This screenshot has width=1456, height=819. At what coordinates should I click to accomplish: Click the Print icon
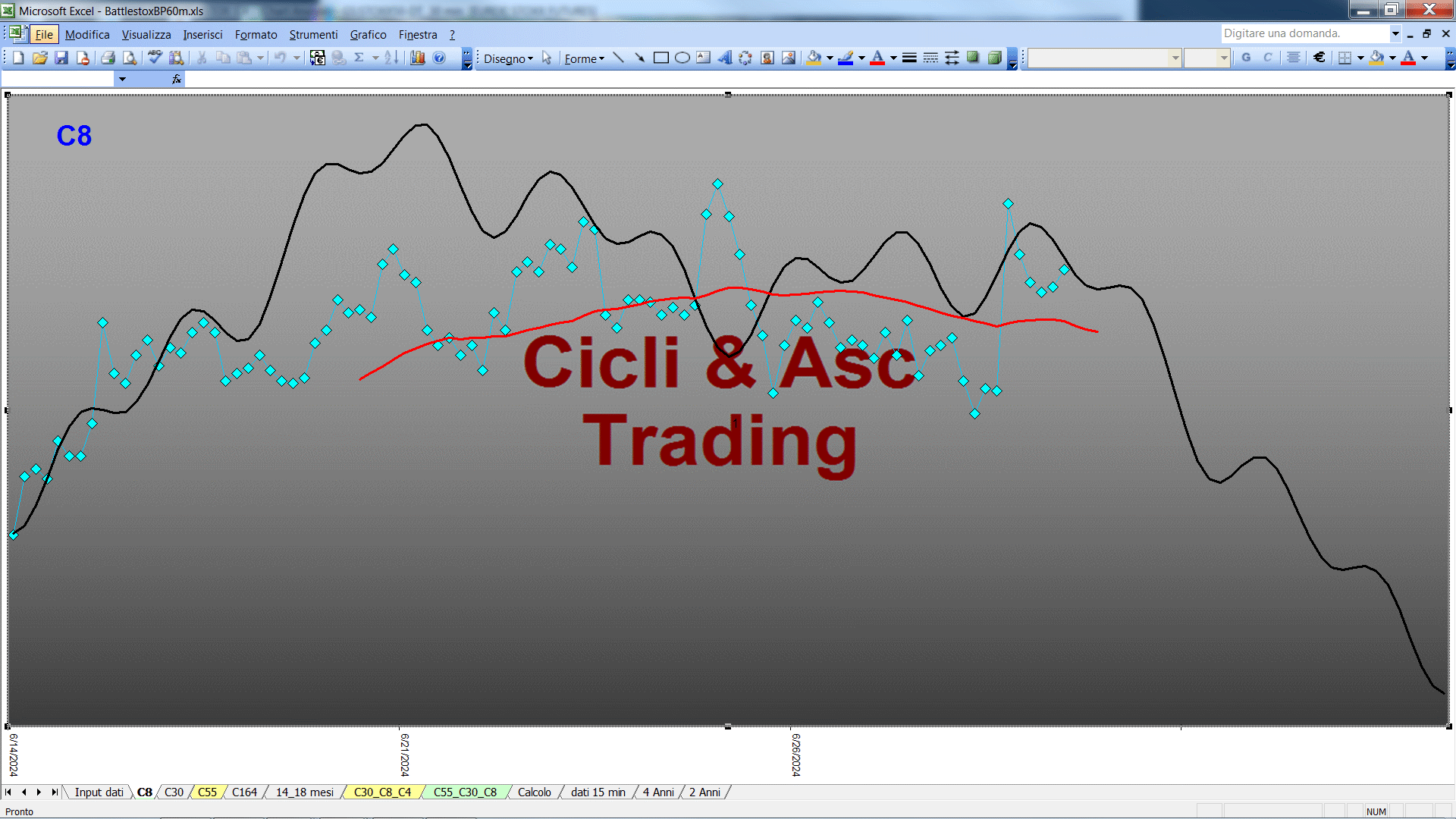[x=108, y=58]
